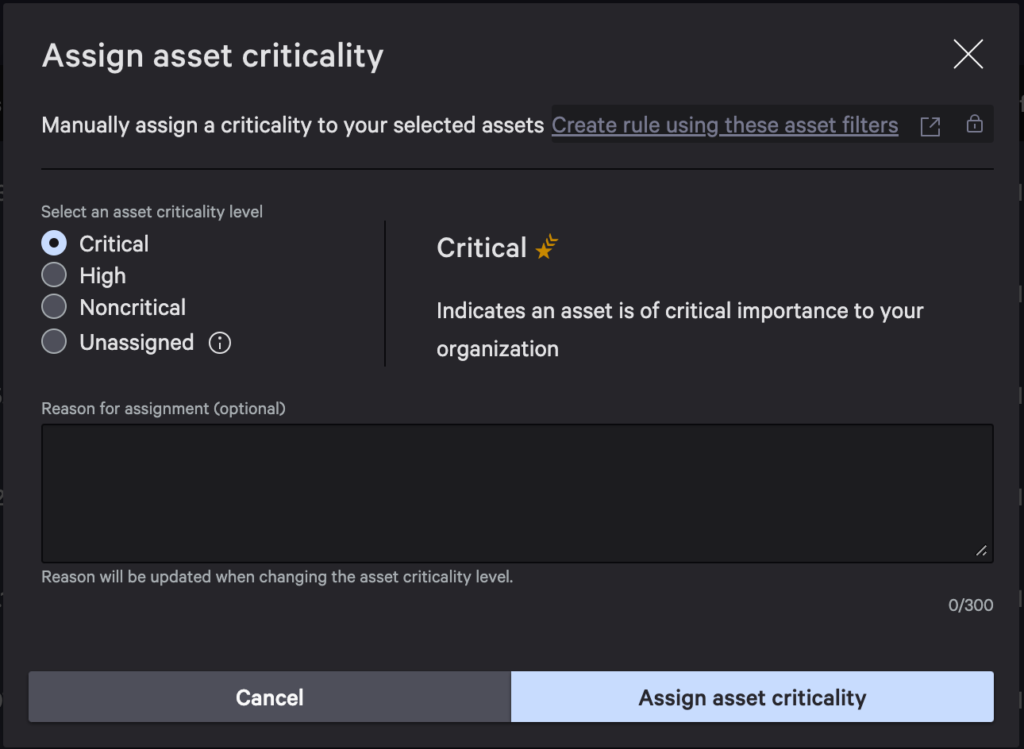Select the High criticality level
The height and width of the screenshot is (749, 1024).
tap(55, 275)
